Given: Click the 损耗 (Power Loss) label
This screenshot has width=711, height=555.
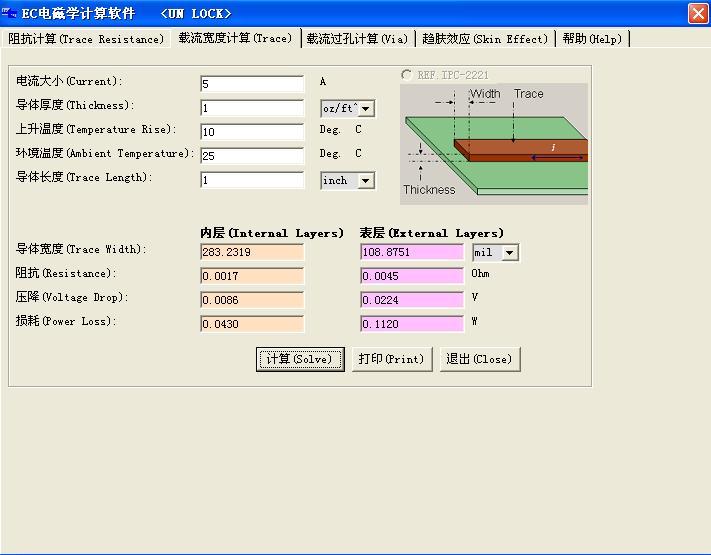Looking at the screenshot, I should (x=66, y=321).
